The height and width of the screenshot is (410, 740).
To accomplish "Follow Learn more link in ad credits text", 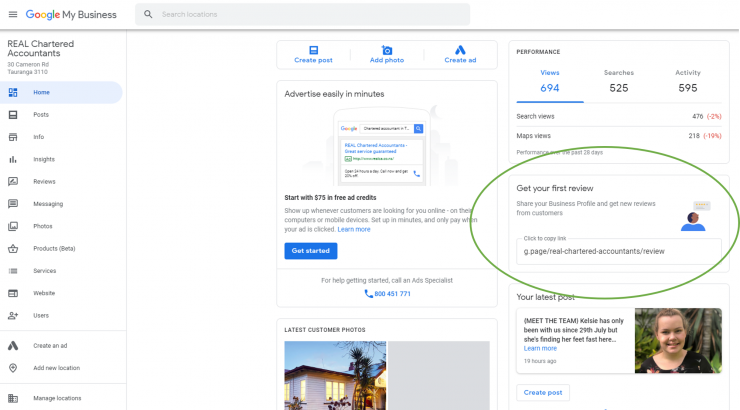I will [354, 229].
